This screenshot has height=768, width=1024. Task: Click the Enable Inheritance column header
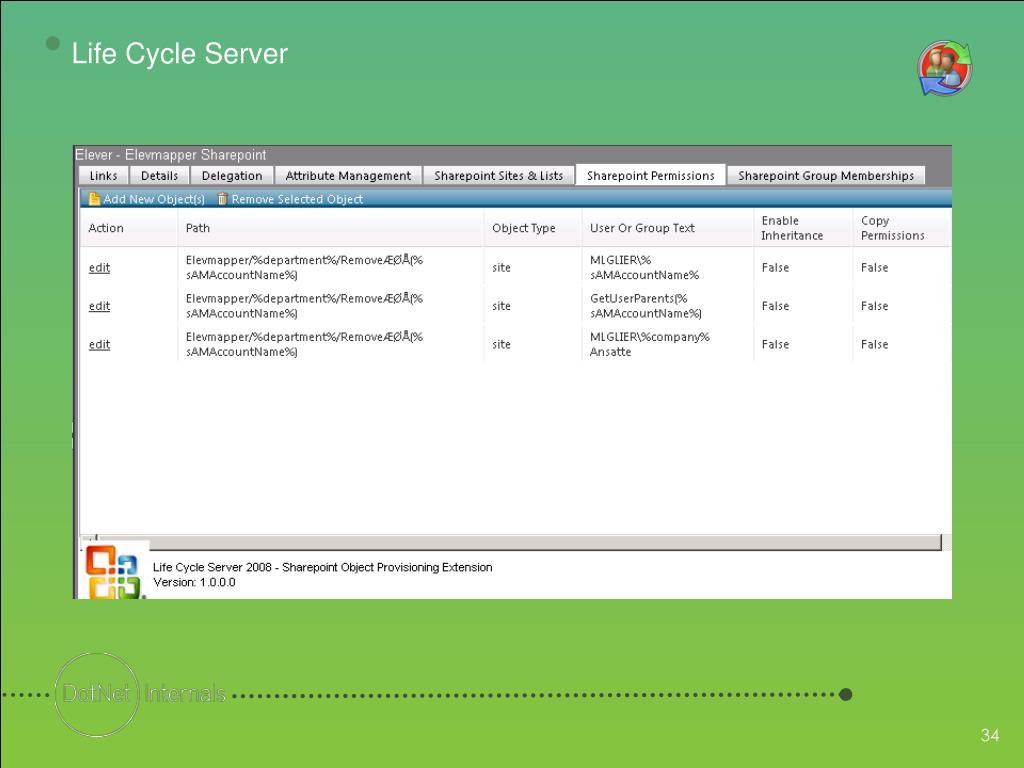click(792, 228)
